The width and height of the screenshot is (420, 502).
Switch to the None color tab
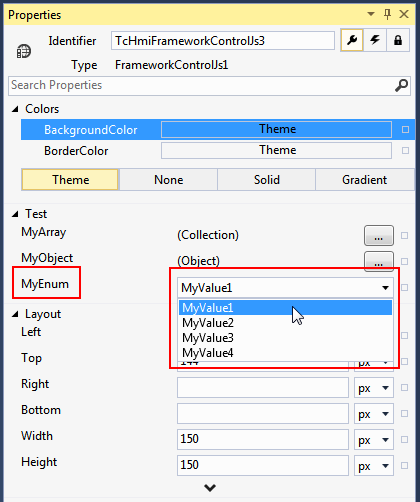pos(168,180)
